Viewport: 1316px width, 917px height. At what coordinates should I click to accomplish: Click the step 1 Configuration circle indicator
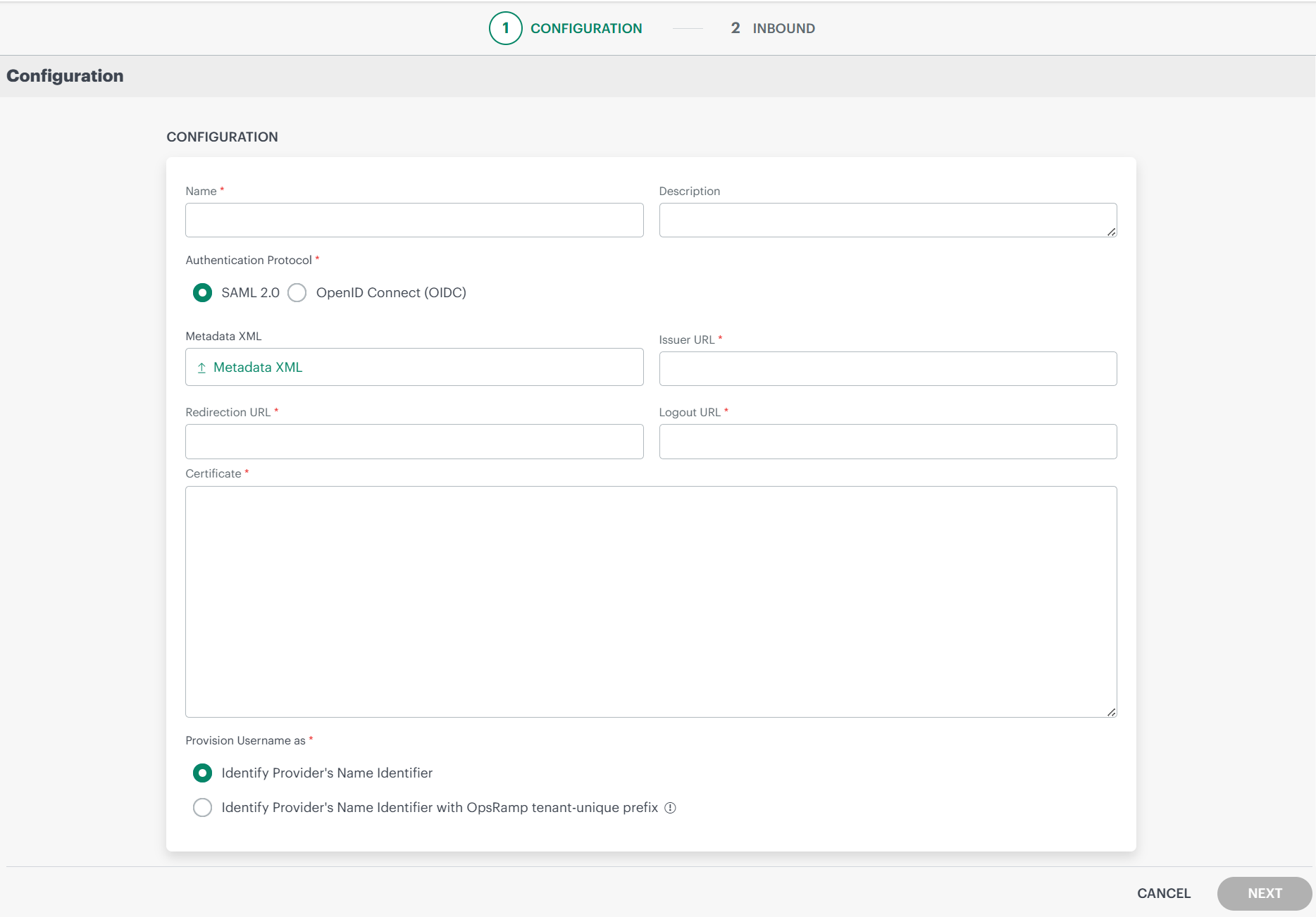[x=504, y=28]
